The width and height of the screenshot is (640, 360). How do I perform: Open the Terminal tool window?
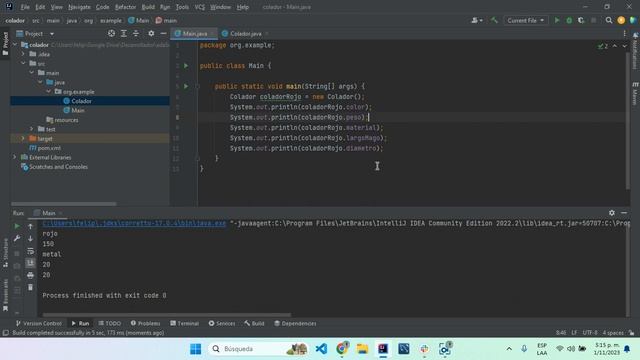click(x=184, y=323)
